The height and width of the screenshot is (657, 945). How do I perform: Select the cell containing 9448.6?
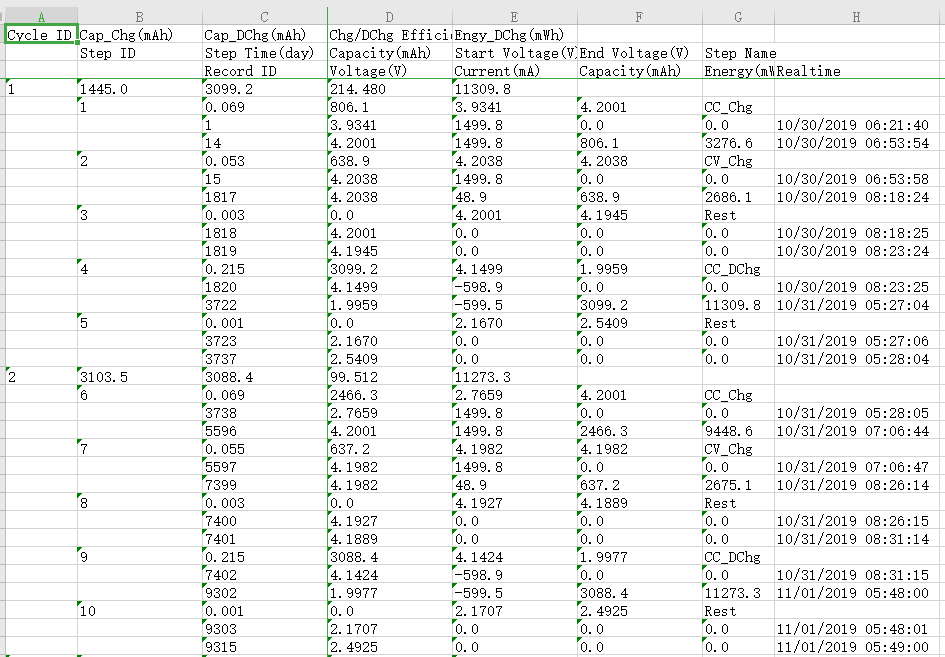[738, 431]
